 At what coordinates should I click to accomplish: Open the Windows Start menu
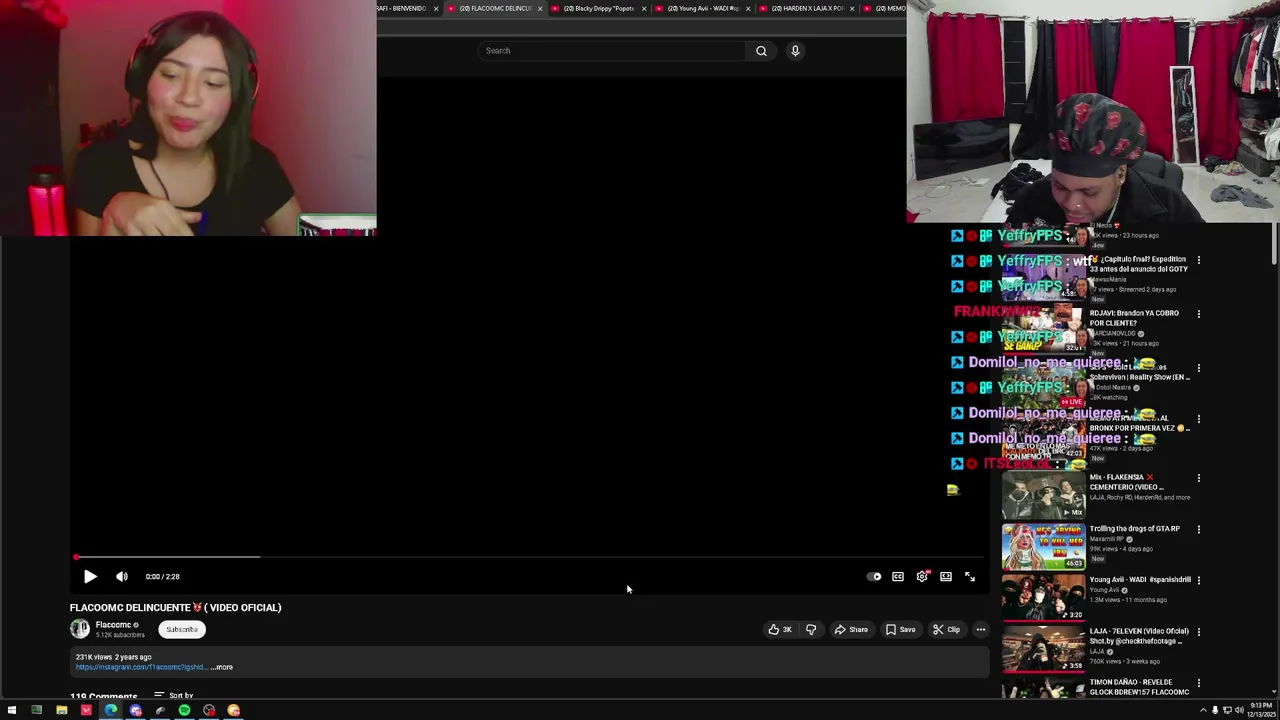(x=12, y=710)
